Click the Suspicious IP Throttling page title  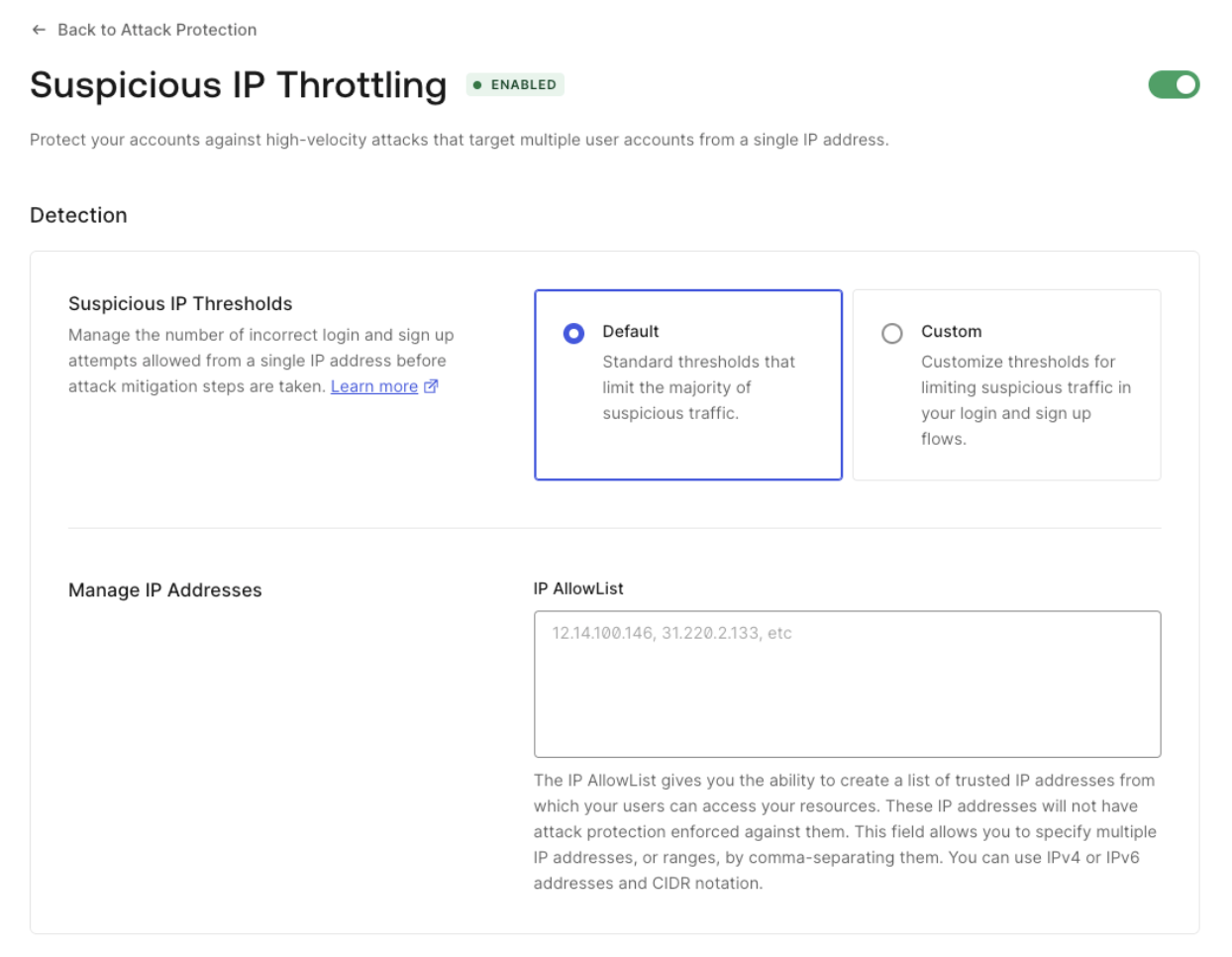point(239,85)
